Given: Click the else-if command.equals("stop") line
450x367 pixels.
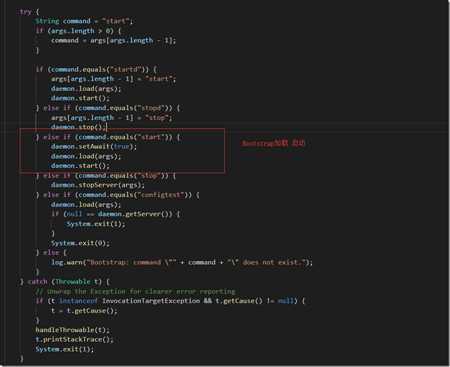Looking at the screenshot, I should tap(106, 176).
